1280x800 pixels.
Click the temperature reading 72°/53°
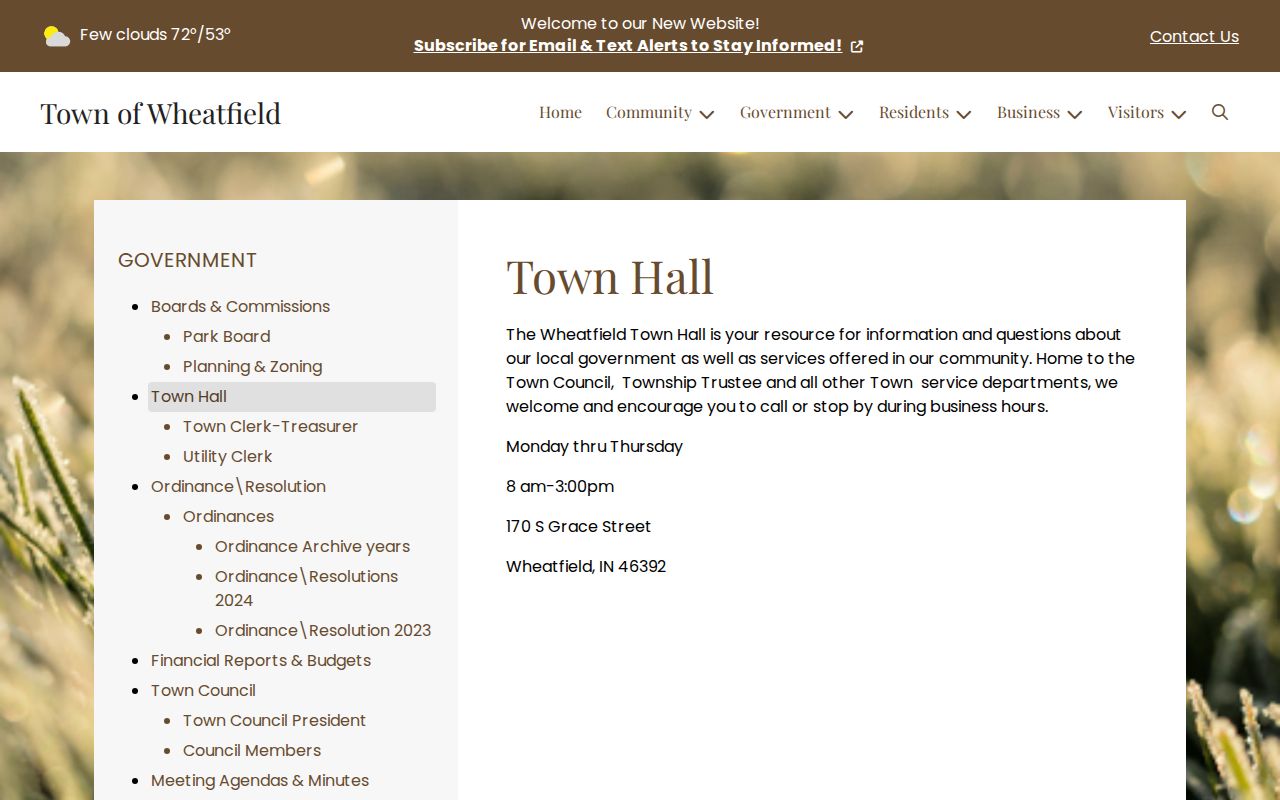tap(201, 34)
